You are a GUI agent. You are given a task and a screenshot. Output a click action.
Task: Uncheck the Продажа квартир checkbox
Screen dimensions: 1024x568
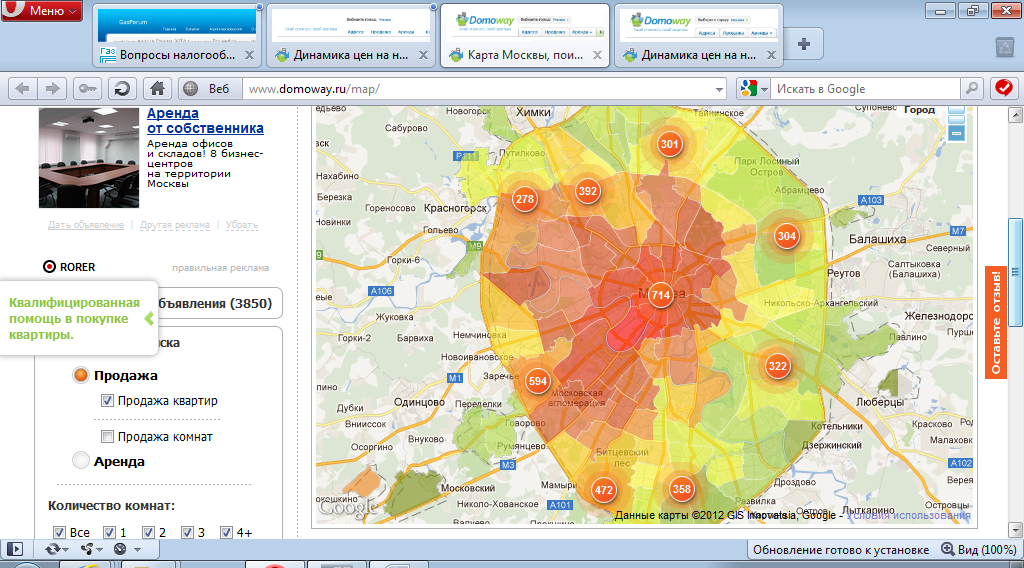click(x=107, y=401)
